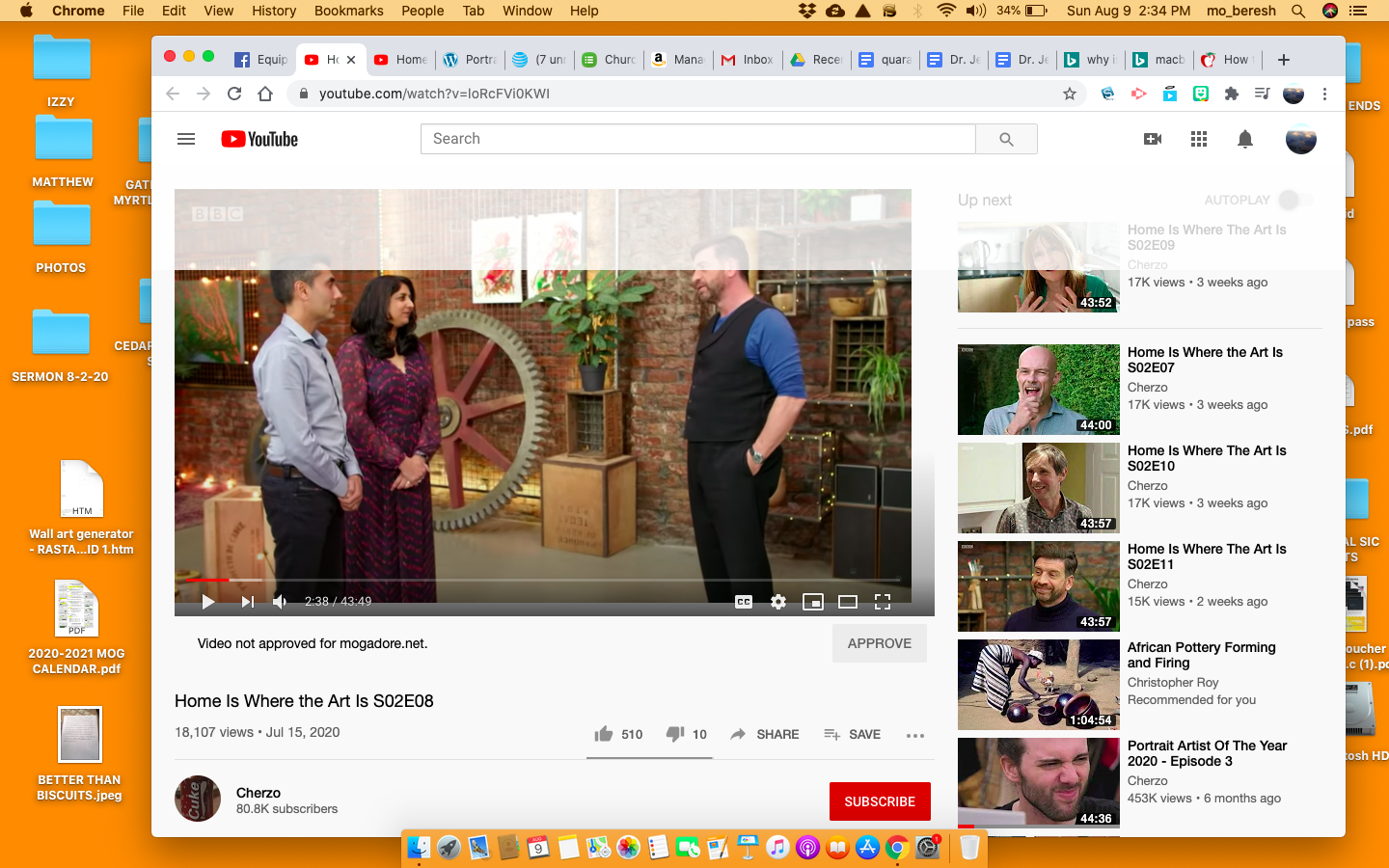Open the battery status menu
Screen dimensions: 1389x868
[1023, 11]
